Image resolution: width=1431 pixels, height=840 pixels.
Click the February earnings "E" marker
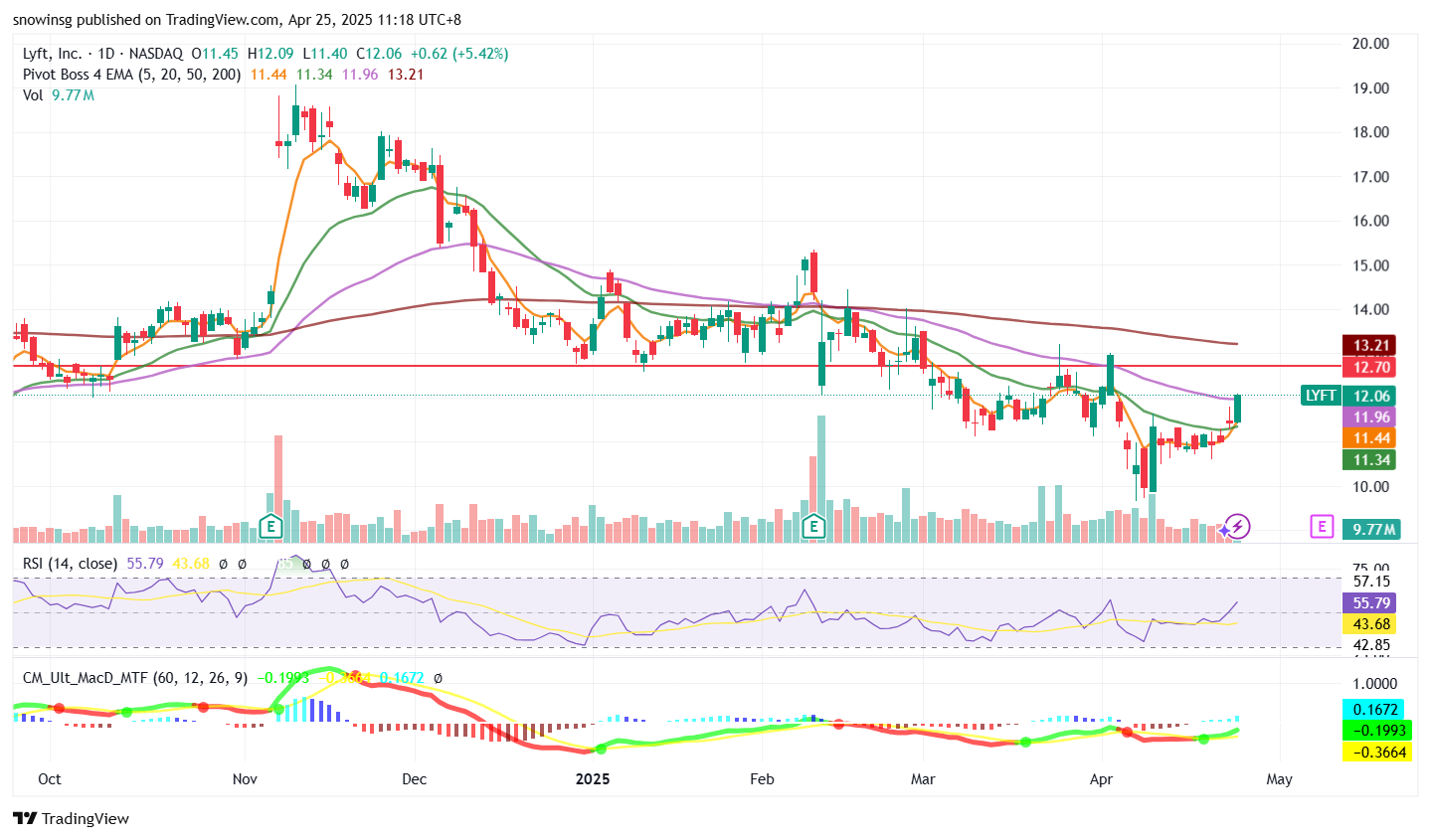pyautogui.click(x=814, y=526)
